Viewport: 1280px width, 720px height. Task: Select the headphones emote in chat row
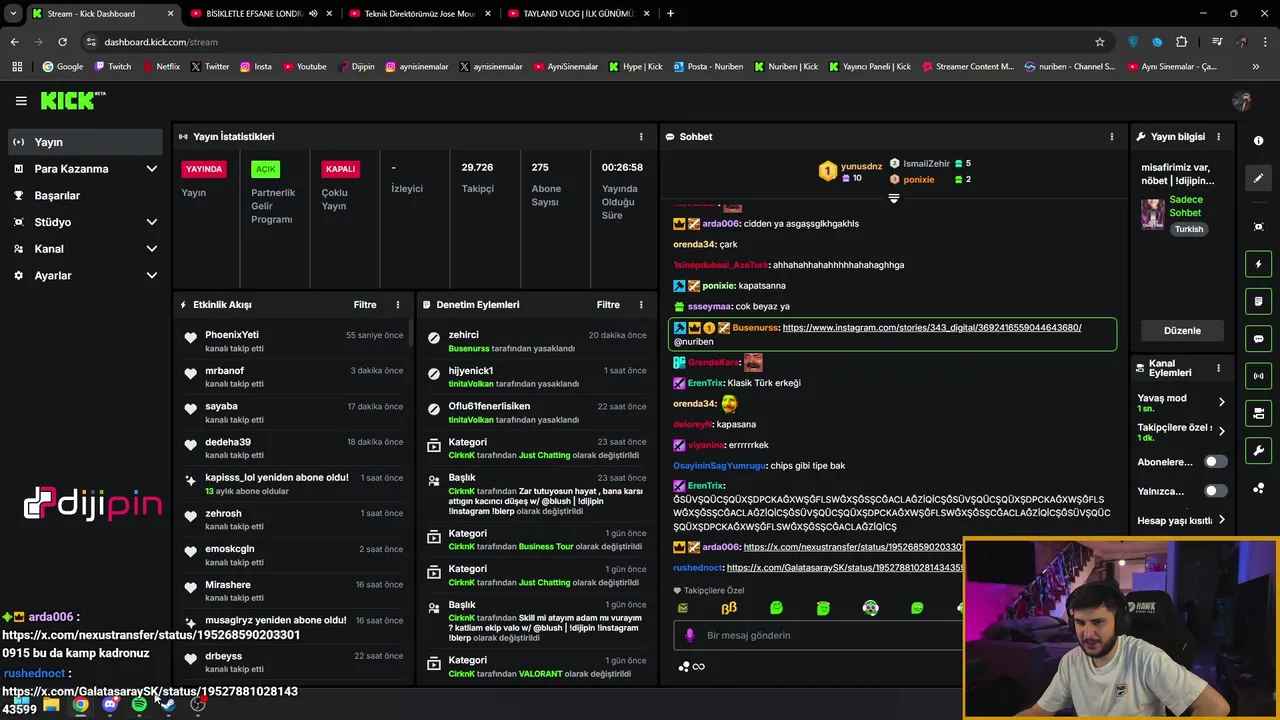871,608
